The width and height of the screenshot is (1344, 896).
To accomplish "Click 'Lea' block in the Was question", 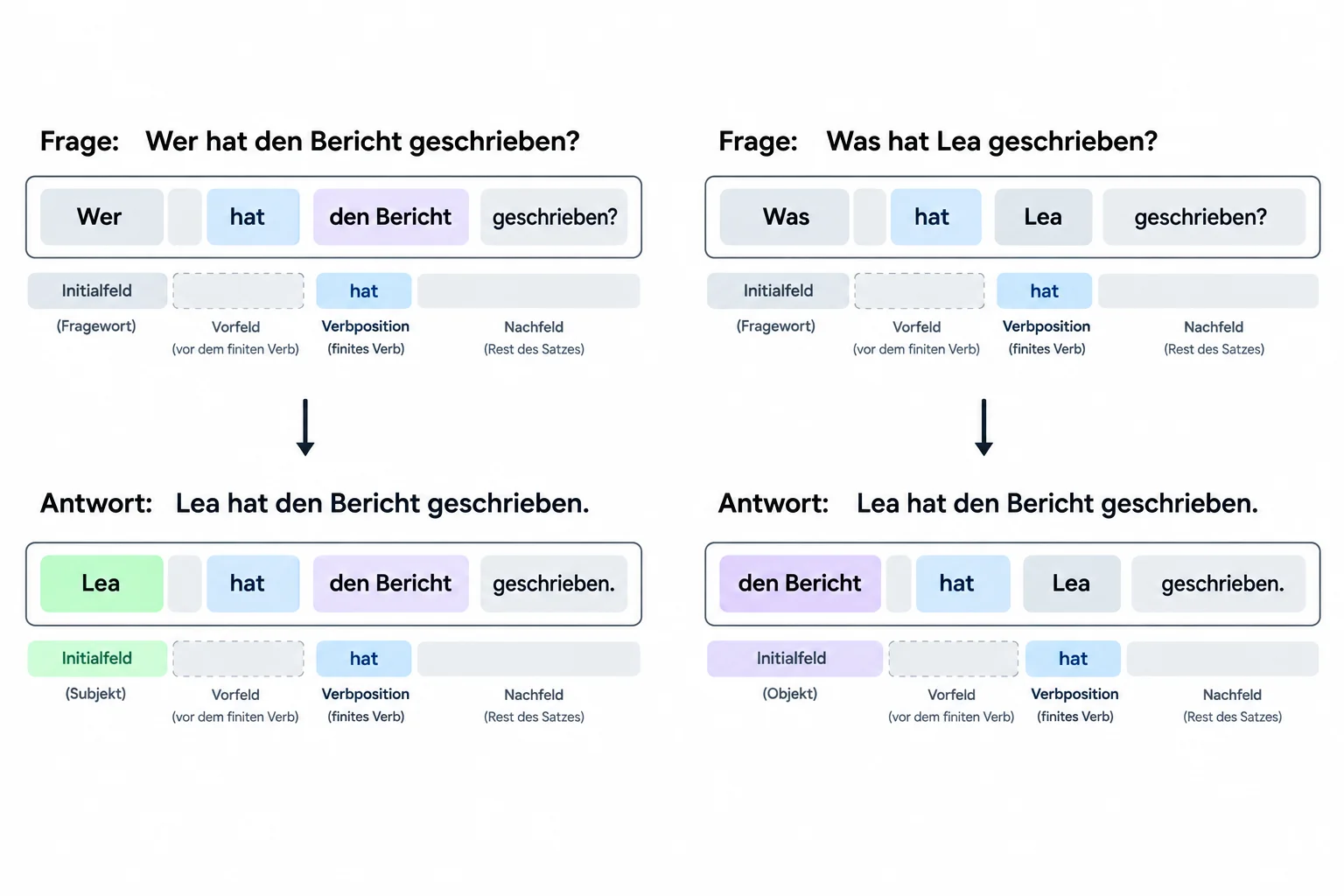I will point(1043,217).
